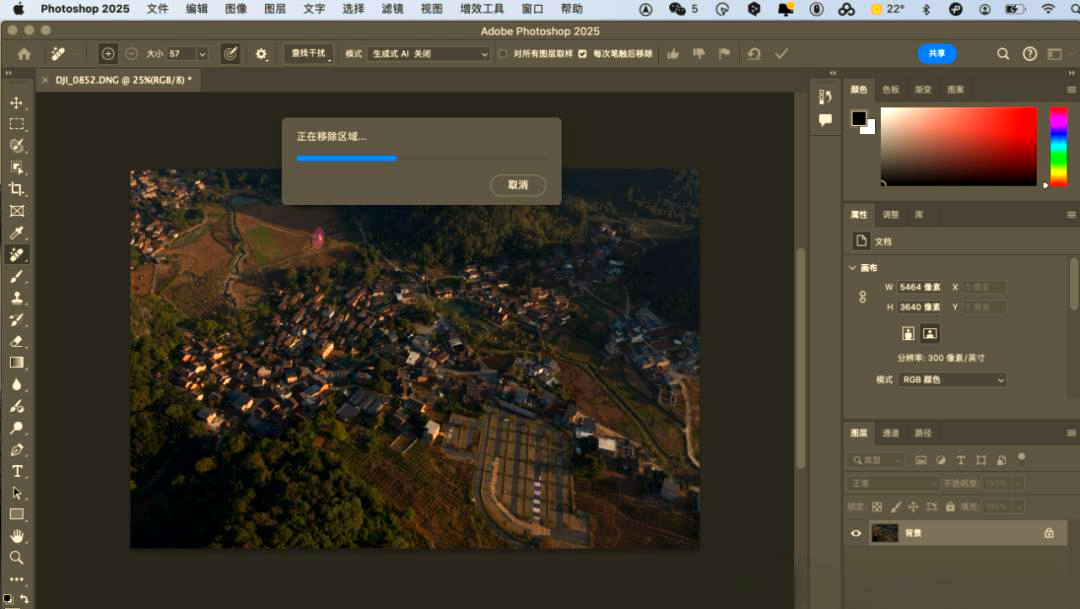Open the search magnifier in options bar

click(x=1003, y=54)
